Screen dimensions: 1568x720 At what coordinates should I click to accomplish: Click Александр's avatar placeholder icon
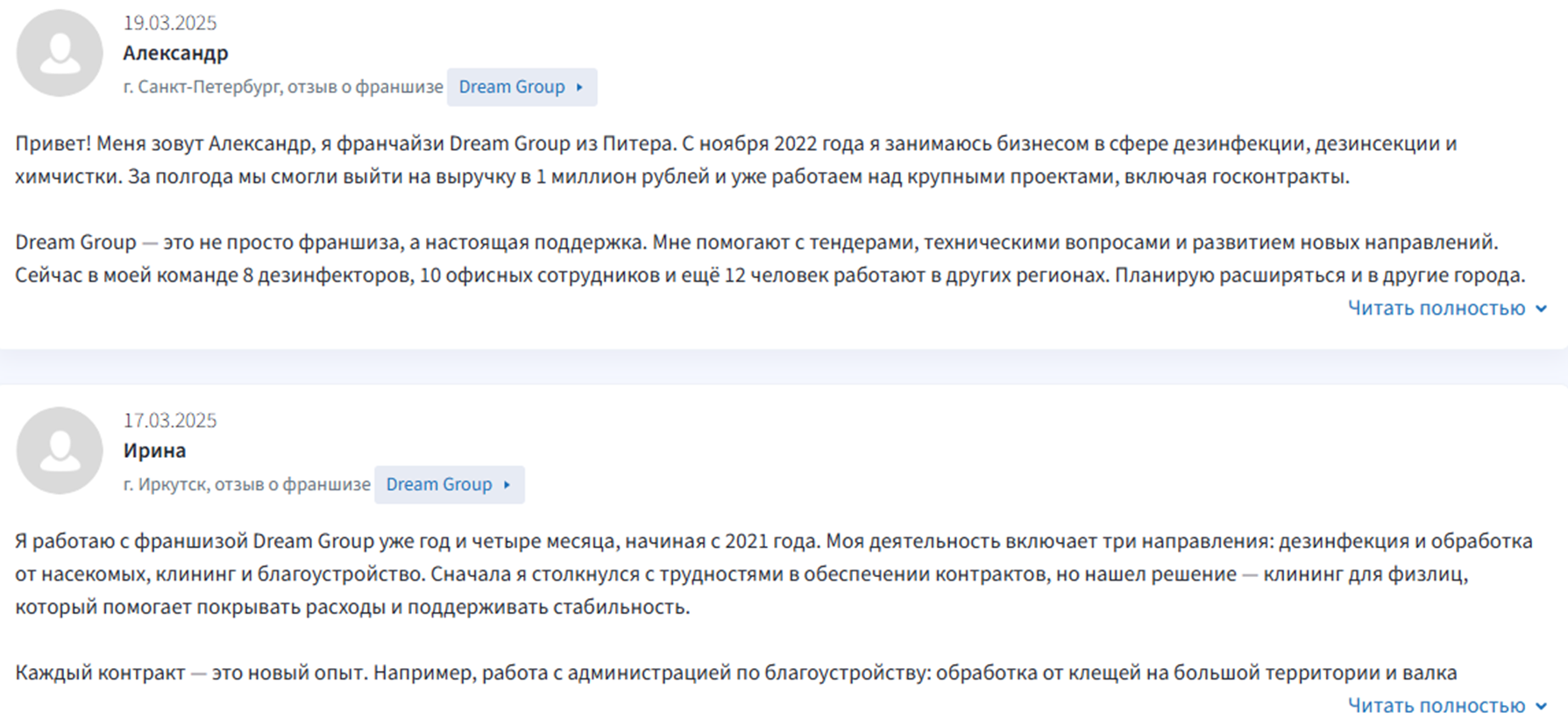tap(60, 53)
